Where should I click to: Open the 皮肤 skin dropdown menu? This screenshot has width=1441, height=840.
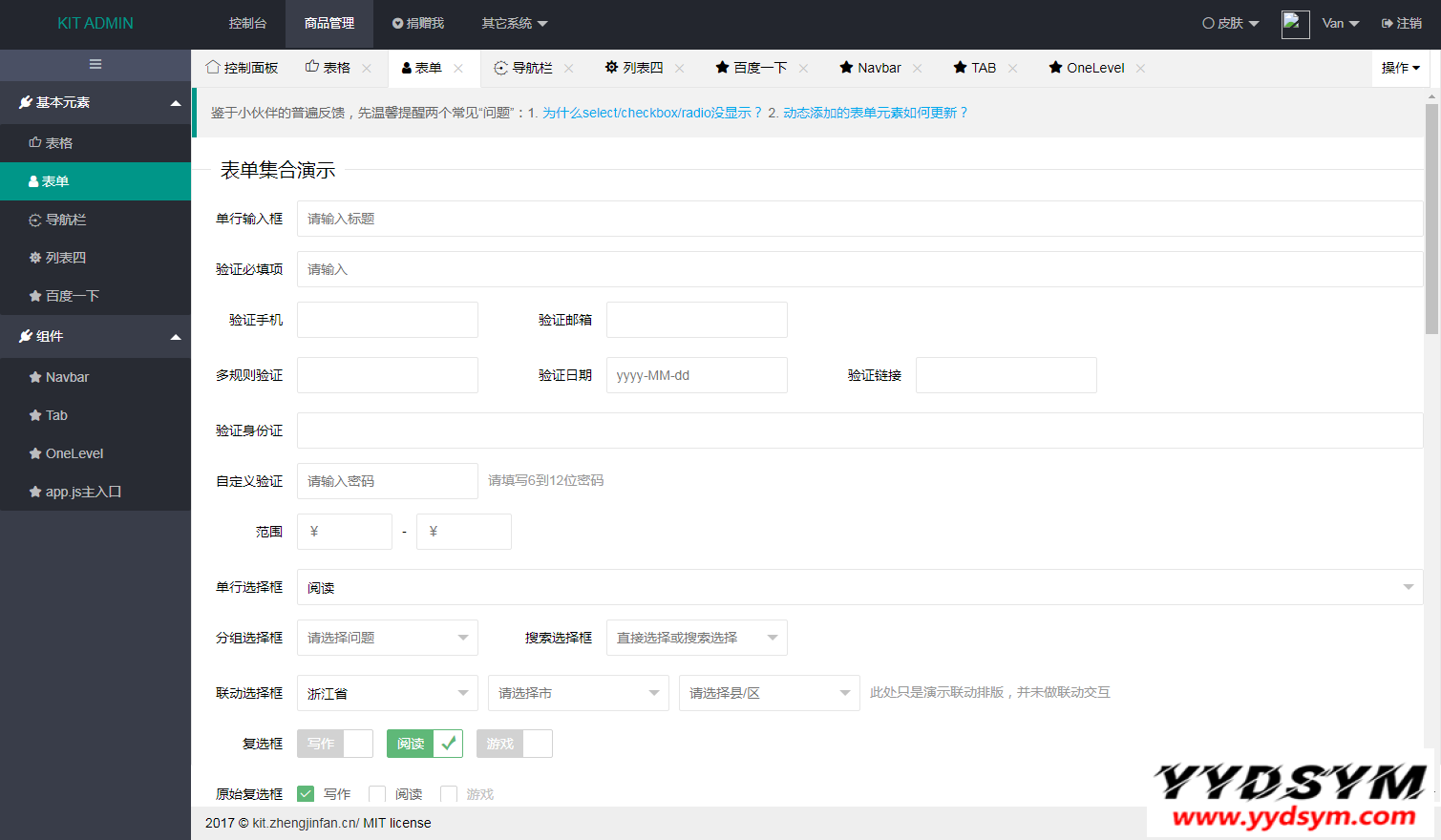(1230, 24)
